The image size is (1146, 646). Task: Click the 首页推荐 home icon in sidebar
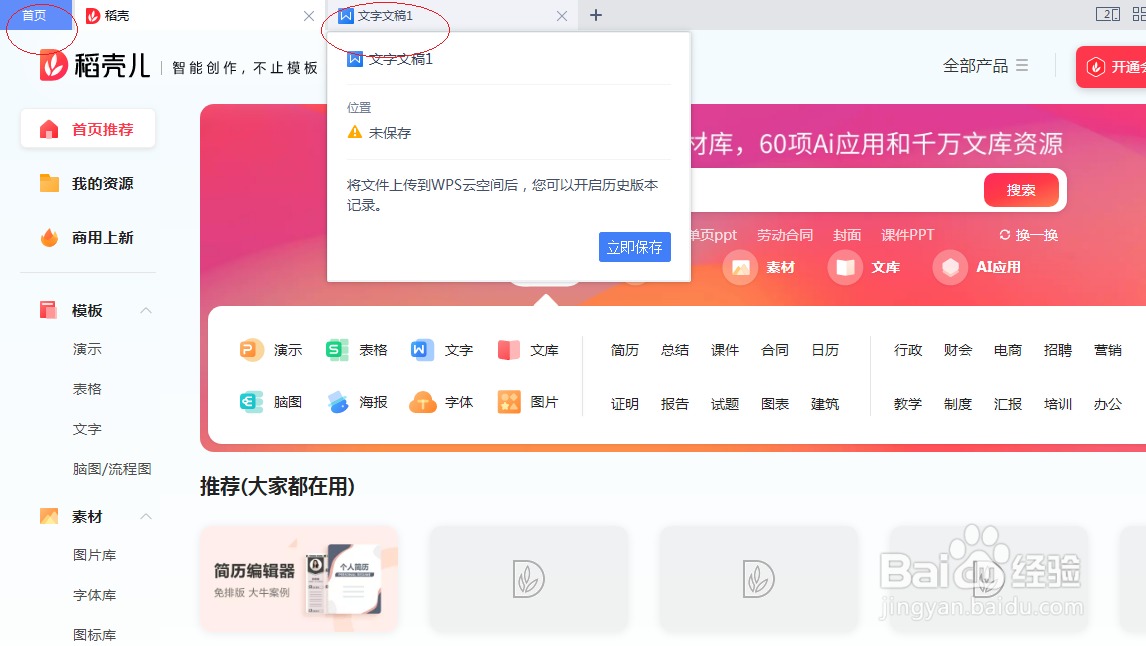[49, 129]
